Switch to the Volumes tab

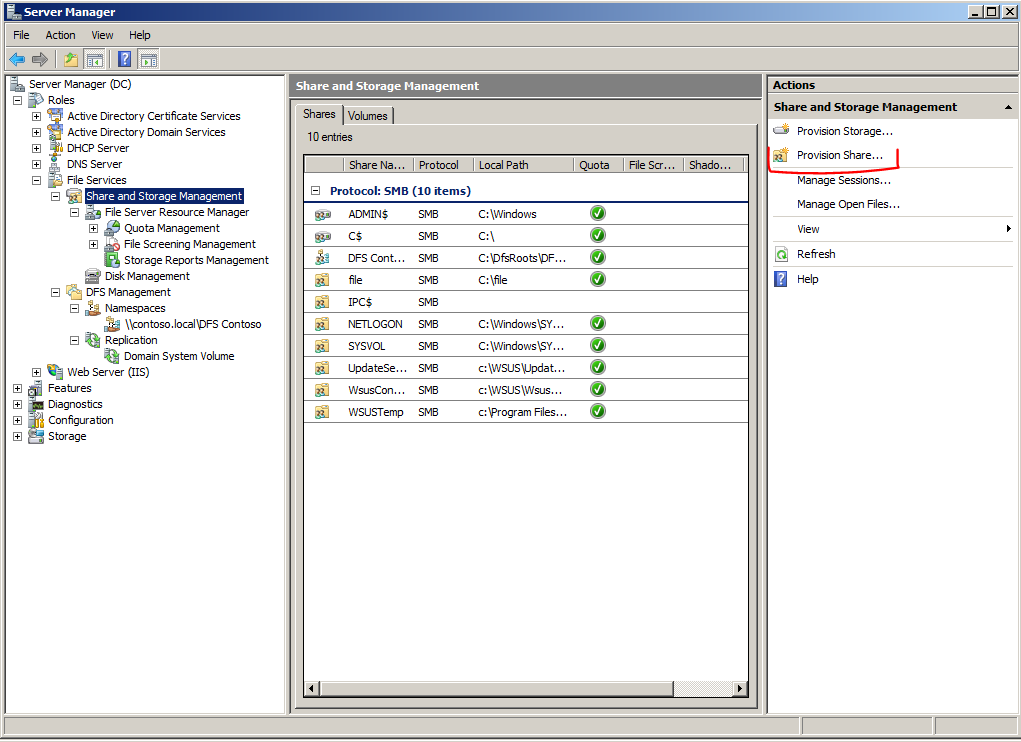[367, 116]
